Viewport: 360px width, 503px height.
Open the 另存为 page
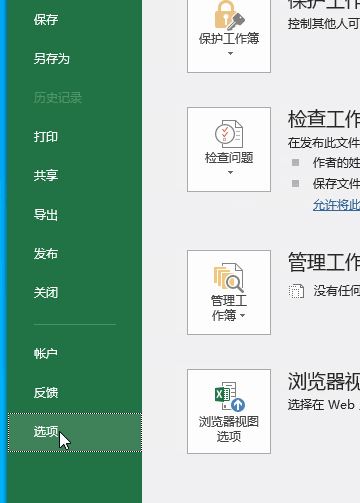pos(52,59)
